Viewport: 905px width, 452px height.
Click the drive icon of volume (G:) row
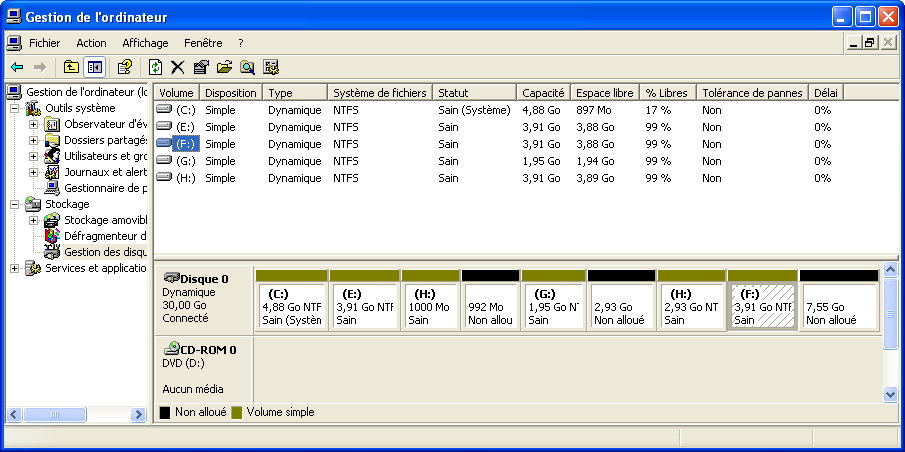164,160
